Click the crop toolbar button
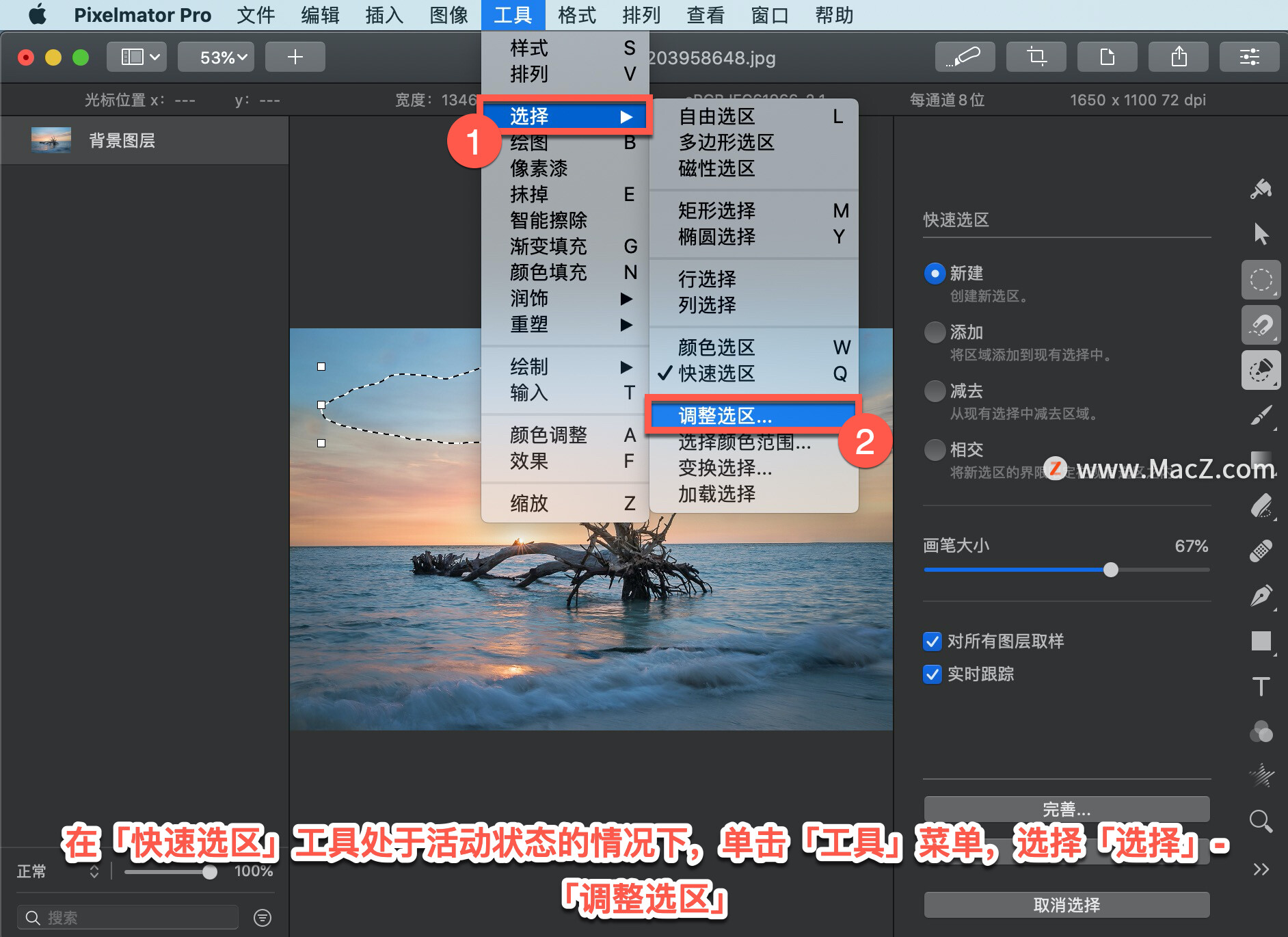The width and height of the screenshot is (1288, 937). [x=1036, y=57]
